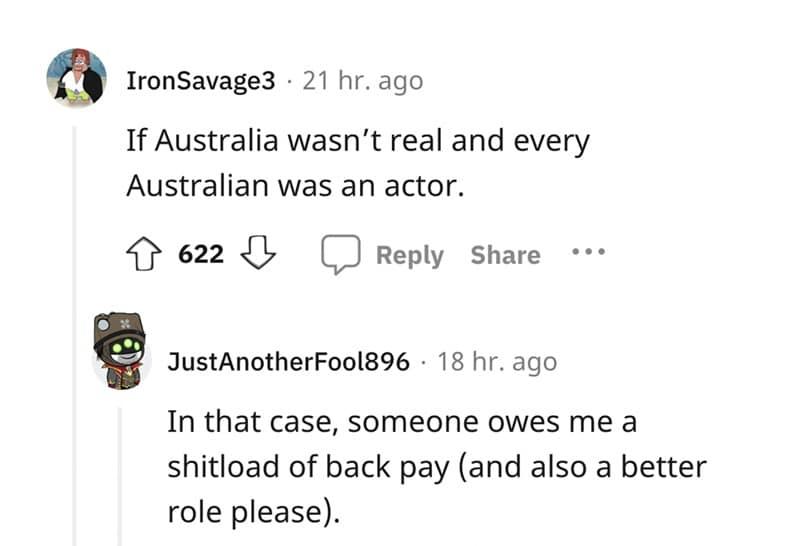Click JustAnotherFool896's robot avatar
The image size is (800, 546).
point(122,350)
